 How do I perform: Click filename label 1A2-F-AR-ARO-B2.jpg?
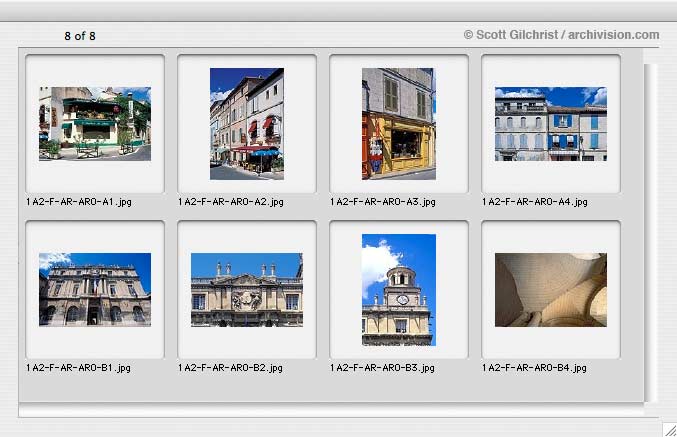pos(231,368)
